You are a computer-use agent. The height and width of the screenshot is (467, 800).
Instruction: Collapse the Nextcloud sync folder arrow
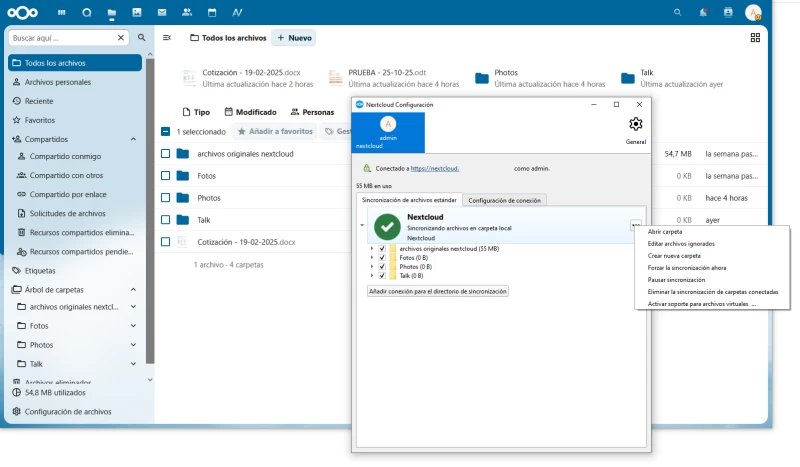pos(362,225)
